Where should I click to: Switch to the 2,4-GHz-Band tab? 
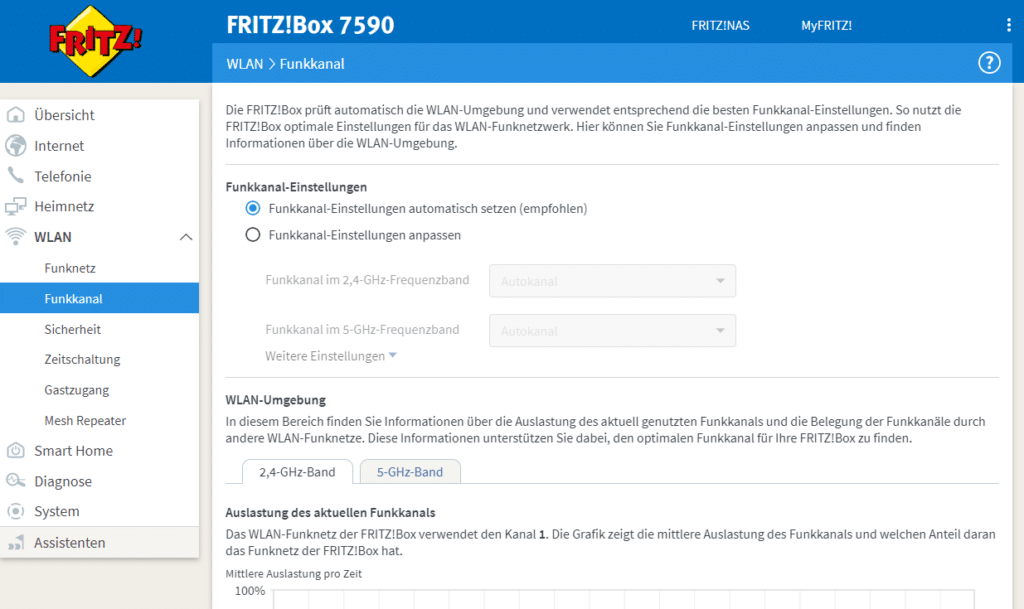pyautogui.click(x=297, y=472)
